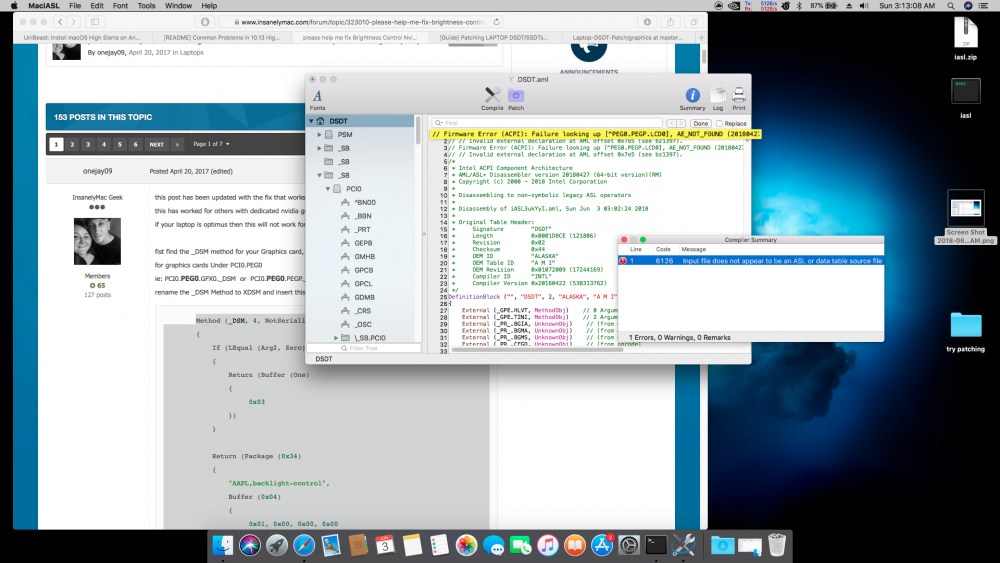This screenshot has height=563, width=1000.
Task: Open the Fonts panel in MaciASL toolbar
Action: [317, 99]
